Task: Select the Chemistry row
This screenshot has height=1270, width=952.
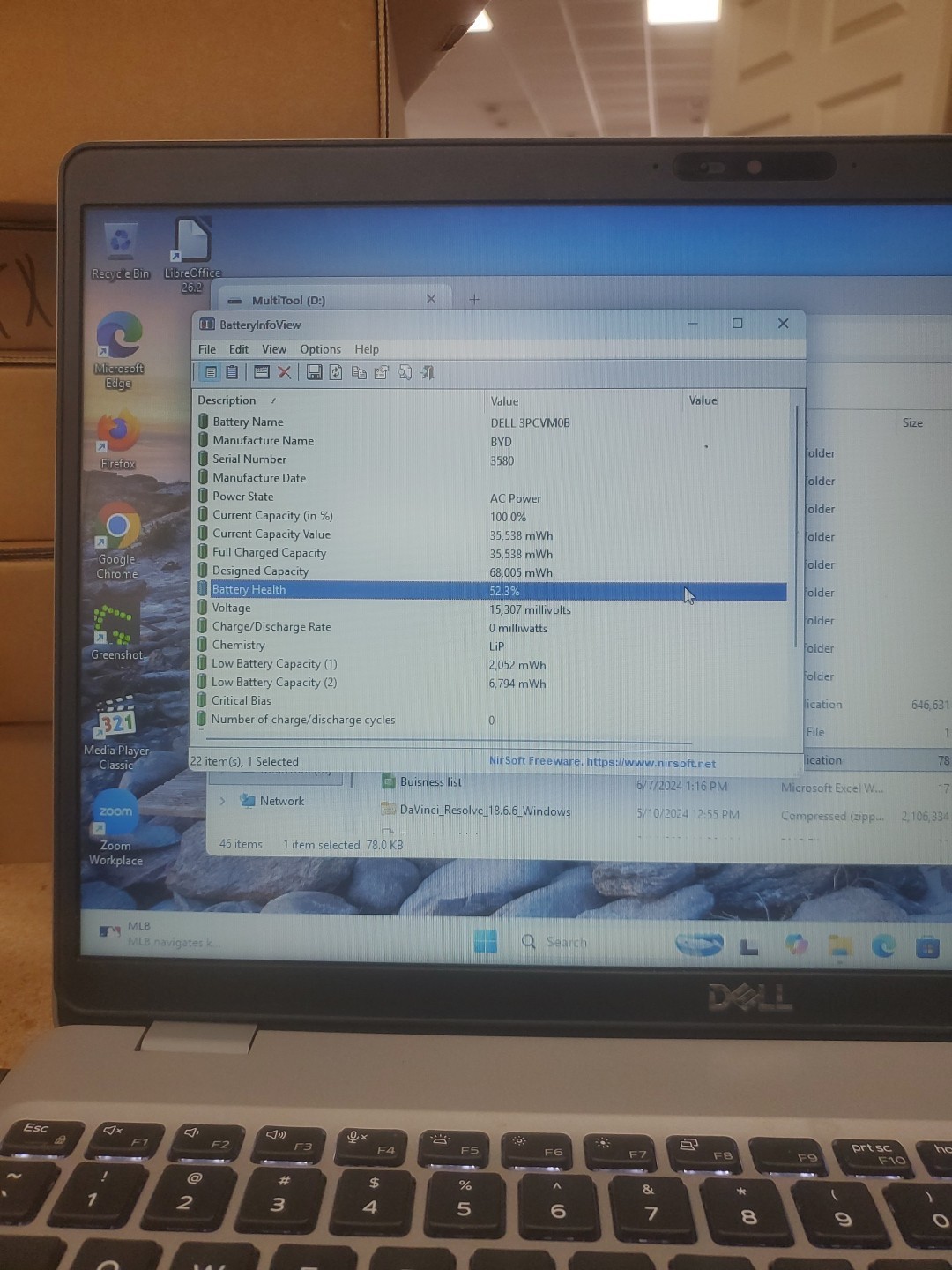Action: [x=491, y=646]
